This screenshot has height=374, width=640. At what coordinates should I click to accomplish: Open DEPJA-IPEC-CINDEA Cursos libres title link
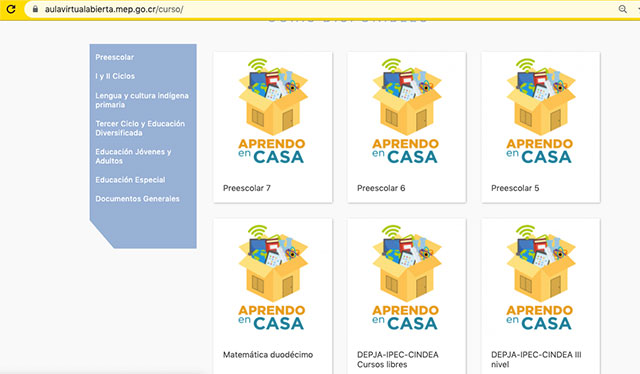(x=398, y=359)
